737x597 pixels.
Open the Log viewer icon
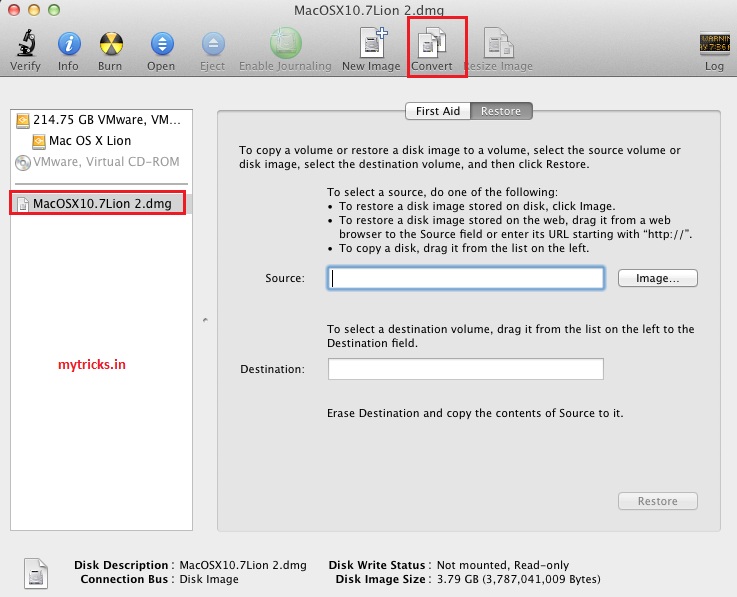pos(714,43)
